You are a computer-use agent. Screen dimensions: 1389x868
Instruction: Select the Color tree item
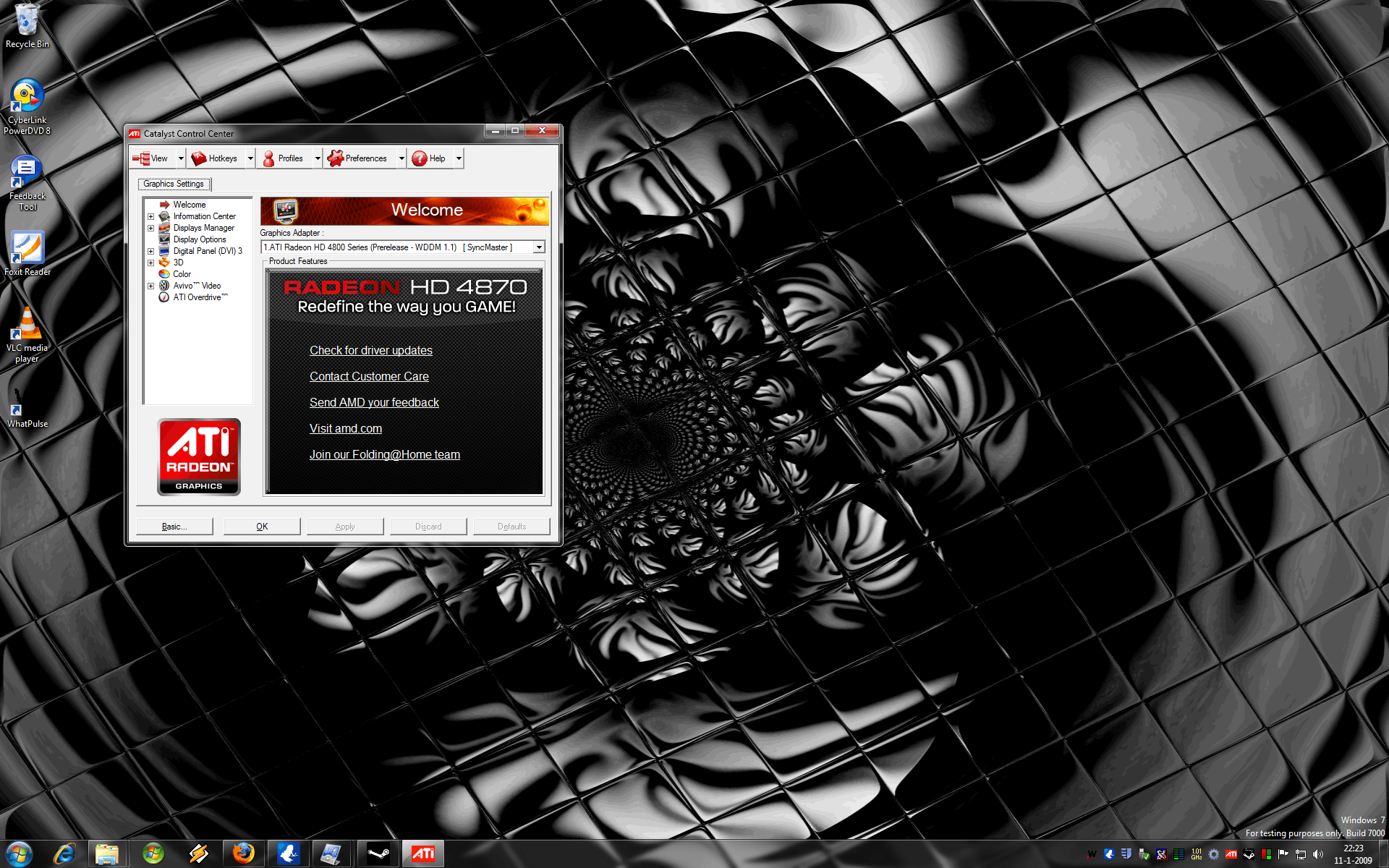[x=182, y=274]
